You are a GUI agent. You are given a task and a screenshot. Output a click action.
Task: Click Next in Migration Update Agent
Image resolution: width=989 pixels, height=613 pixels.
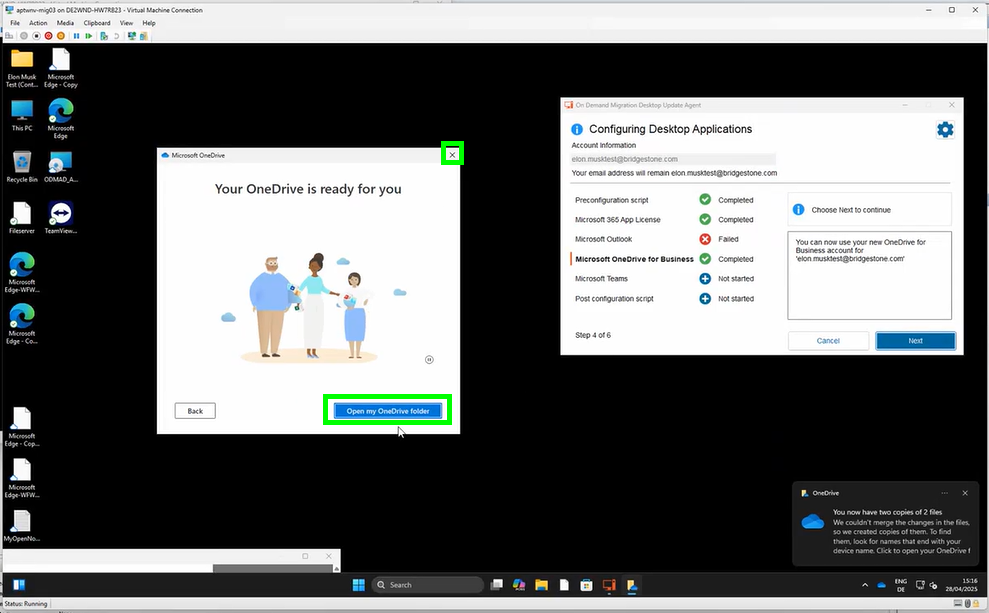[x=915, y=341]
